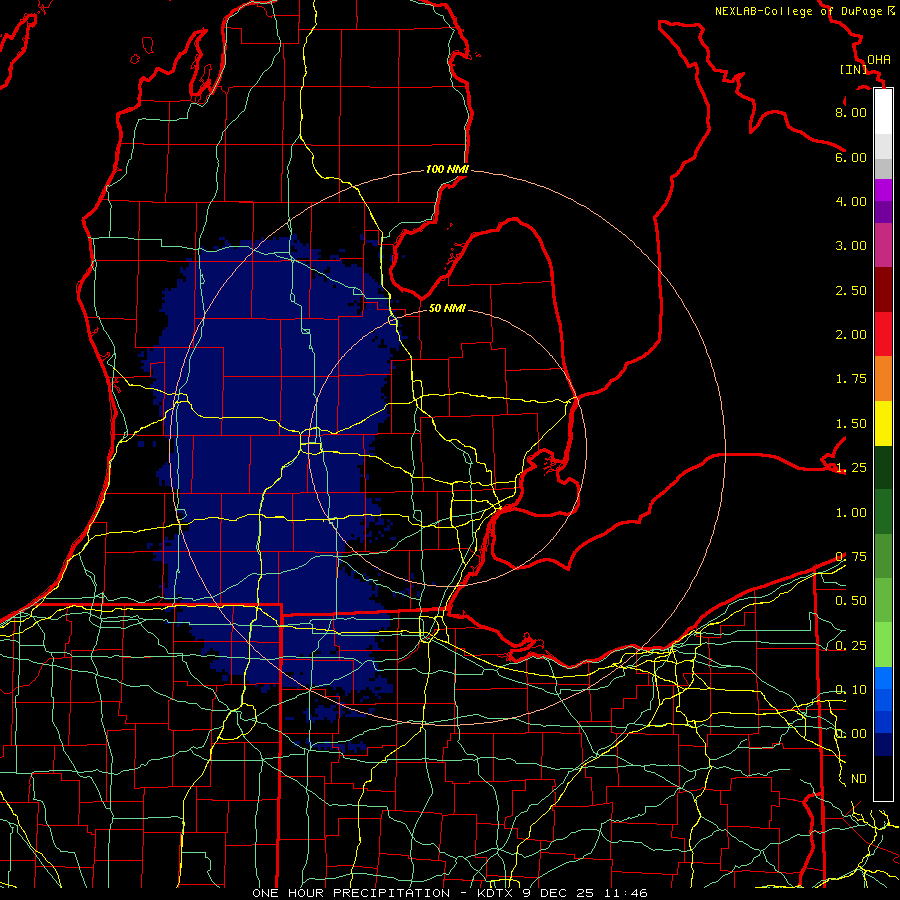Click the orange legend swatch
The width and height of the screenshot is (900, 900).
(x=883, y=379)
